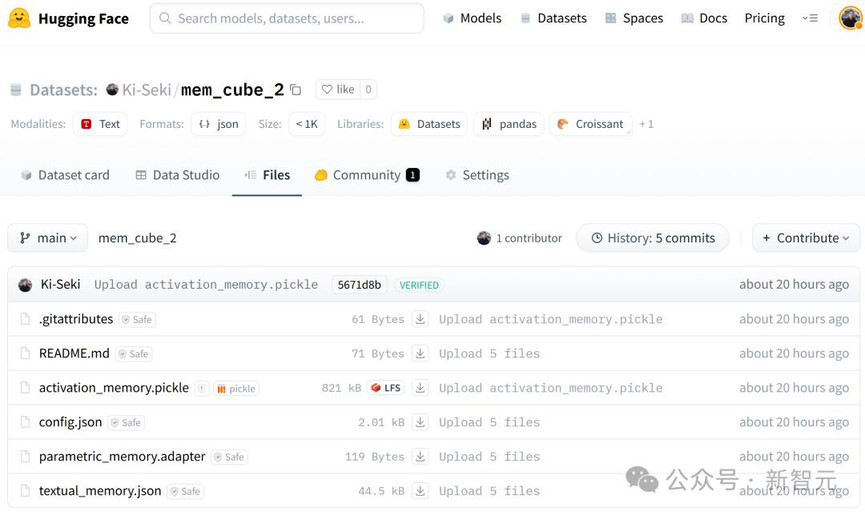This screenshot has height=515, width=865.
Task: Open the parametric_memory.adapter file
Action: [122, 457]
